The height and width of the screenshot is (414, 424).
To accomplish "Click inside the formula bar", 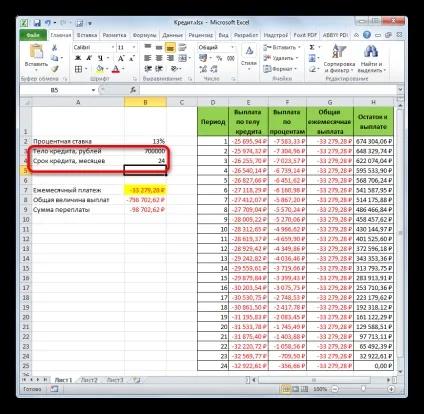I will coord(268,90).
